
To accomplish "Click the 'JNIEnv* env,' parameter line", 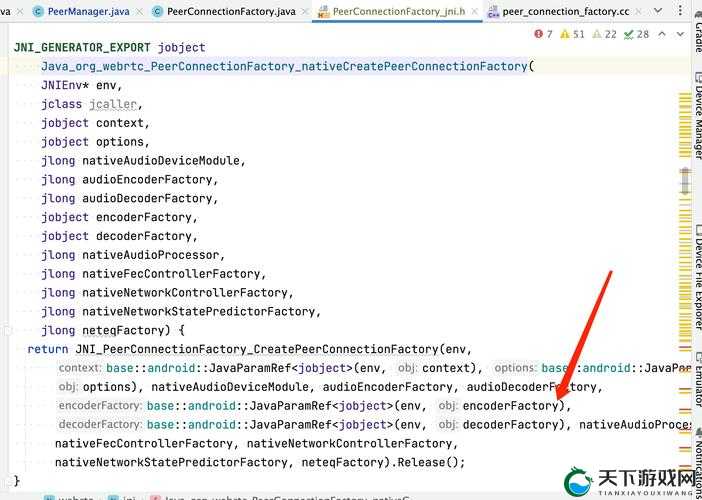I will coord(82,85).
